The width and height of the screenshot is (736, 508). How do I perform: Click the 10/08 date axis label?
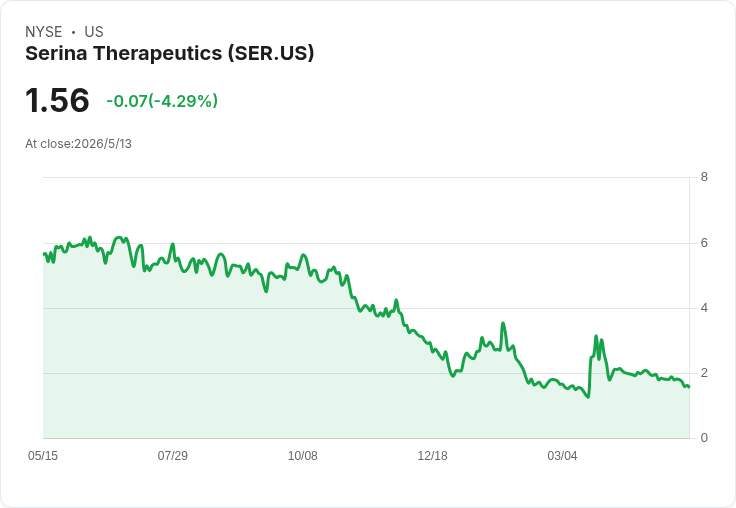pos(302,455)
